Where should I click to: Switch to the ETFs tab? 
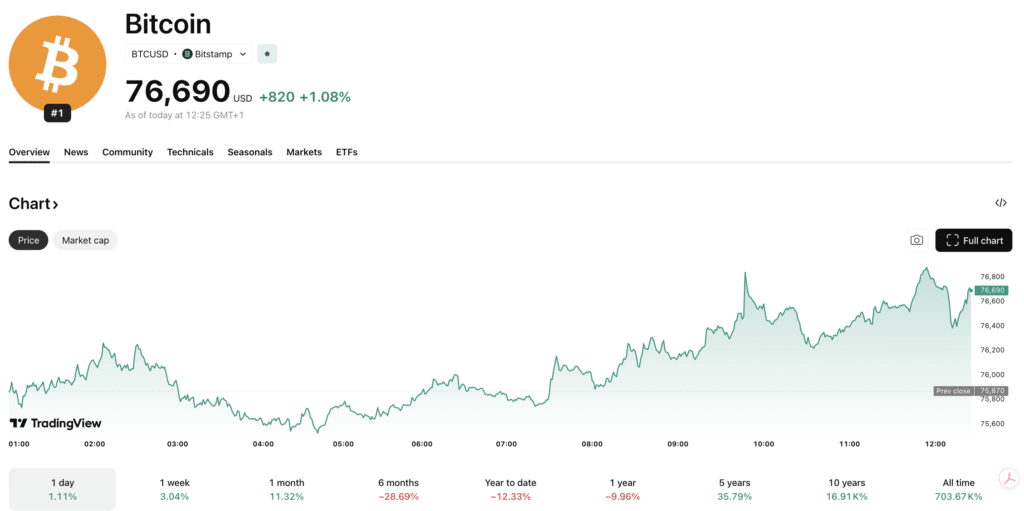346,152
